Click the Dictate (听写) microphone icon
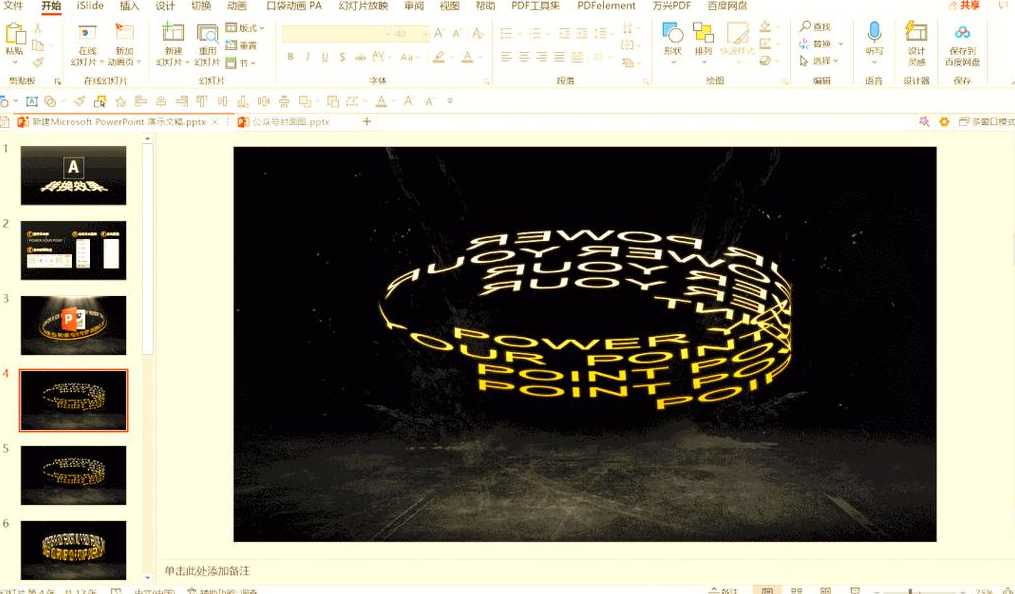This screenshot has width=1015, height=594. click(874, 32)
